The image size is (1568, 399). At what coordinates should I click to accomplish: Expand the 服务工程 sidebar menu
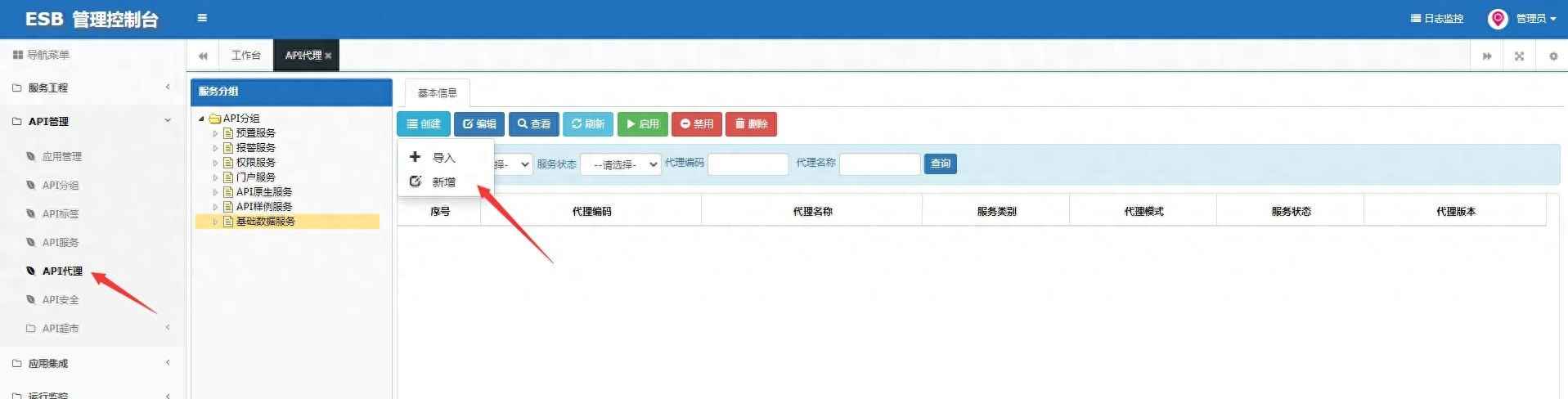(92, 87)
